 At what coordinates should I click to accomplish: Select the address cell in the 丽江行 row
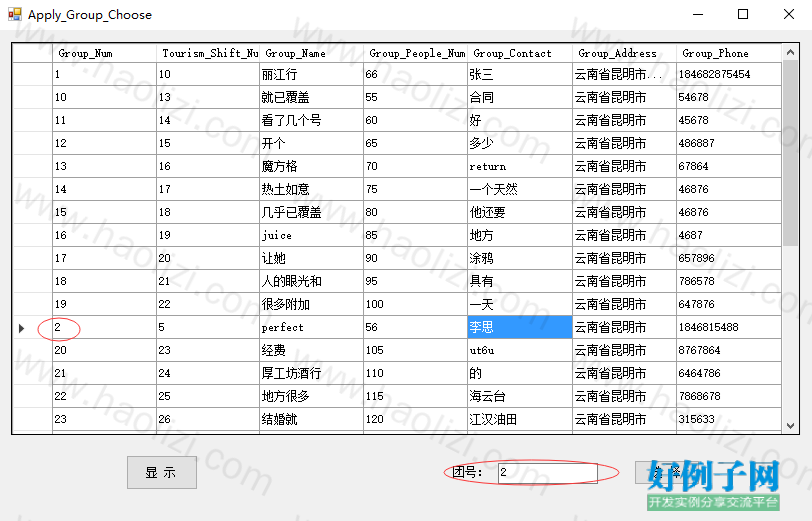click(625, 74)
